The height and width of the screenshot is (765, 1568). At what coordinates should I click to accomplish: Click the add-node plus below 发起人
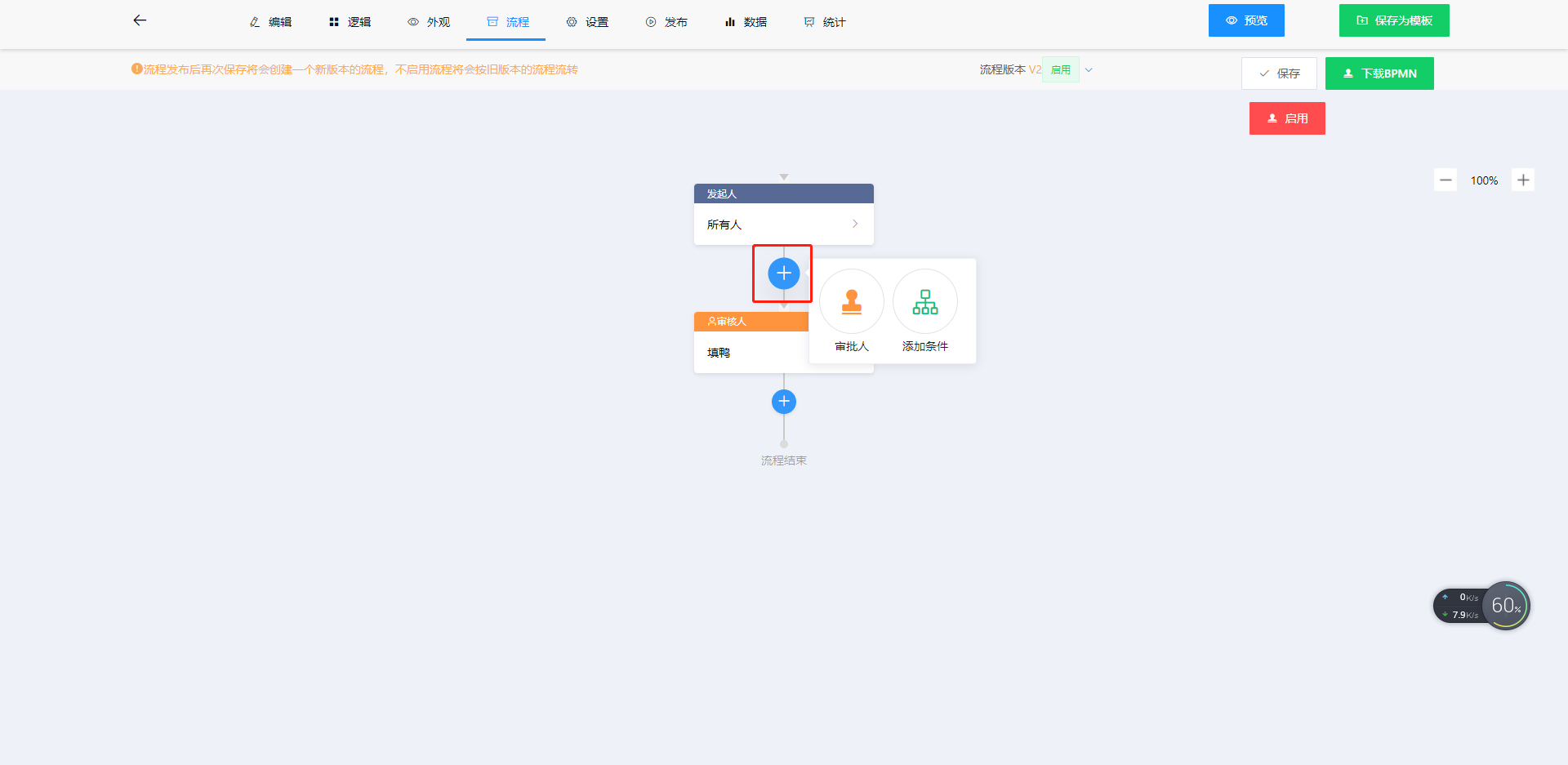click(784, 274)
